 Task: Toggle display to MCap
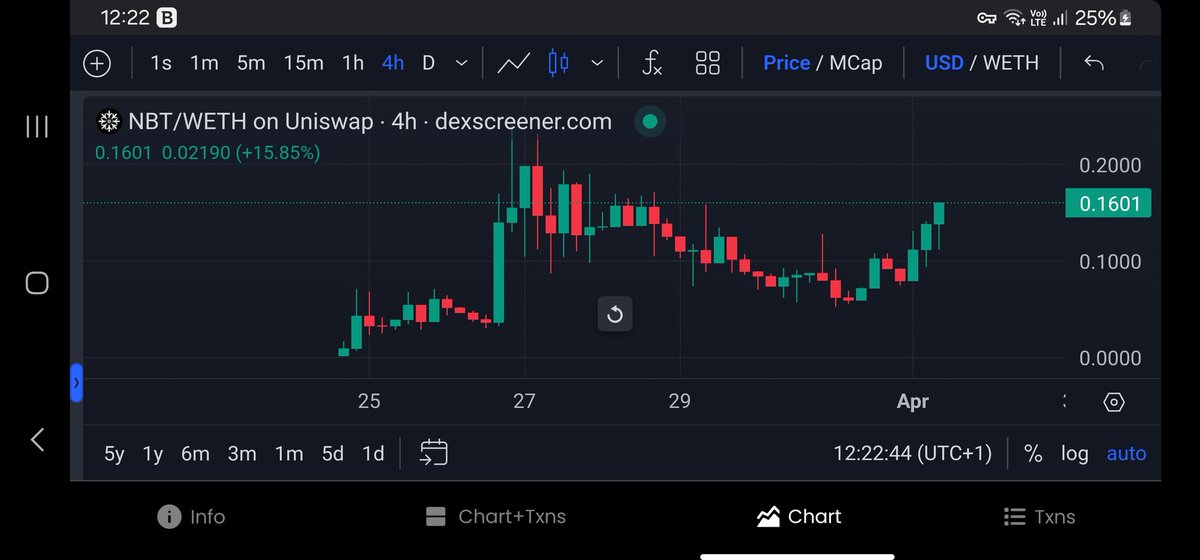point(855,63)
